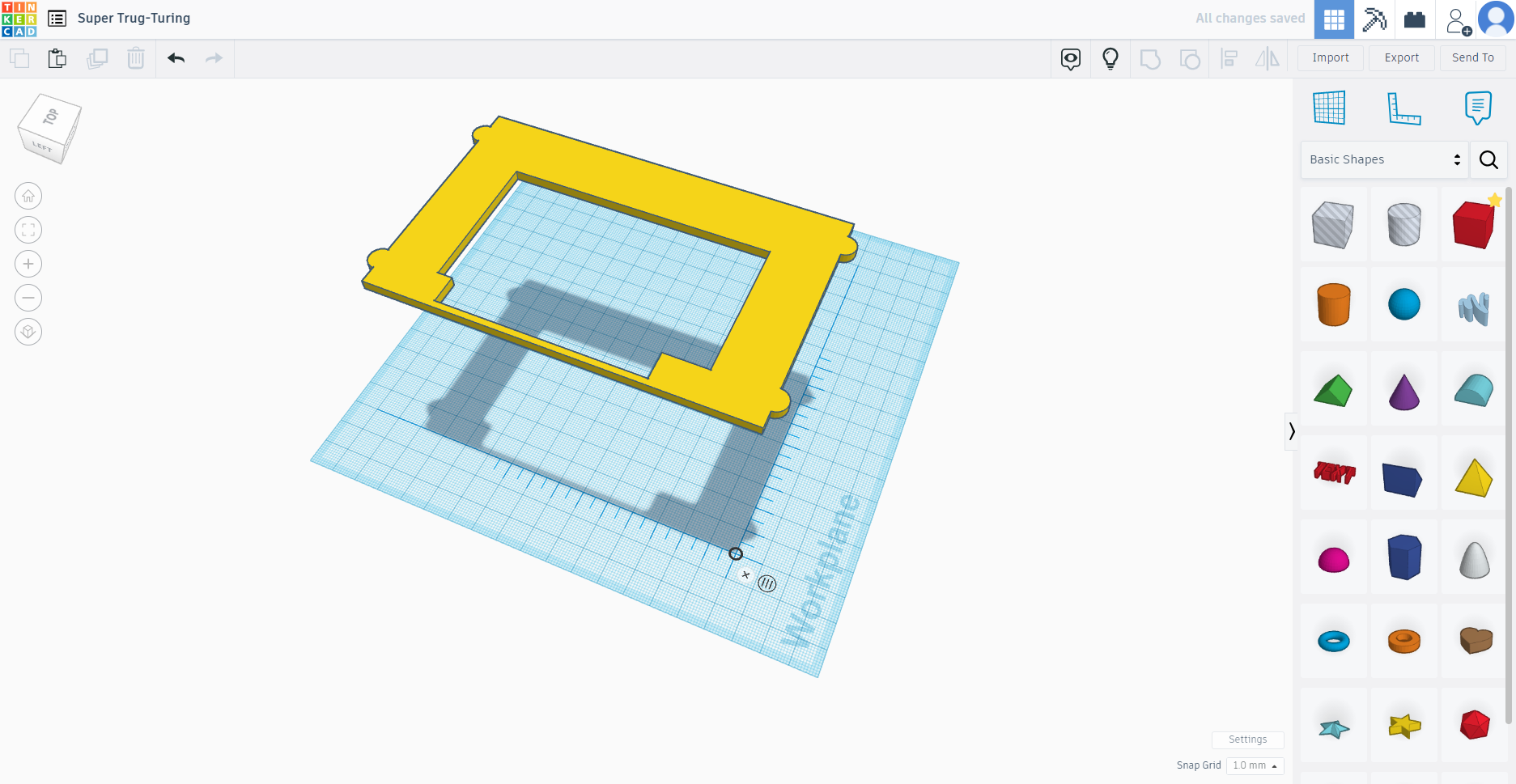Screen dimensions: 1516x784
Task: Open the design list menu beside the title
Action: click(57, 18)
